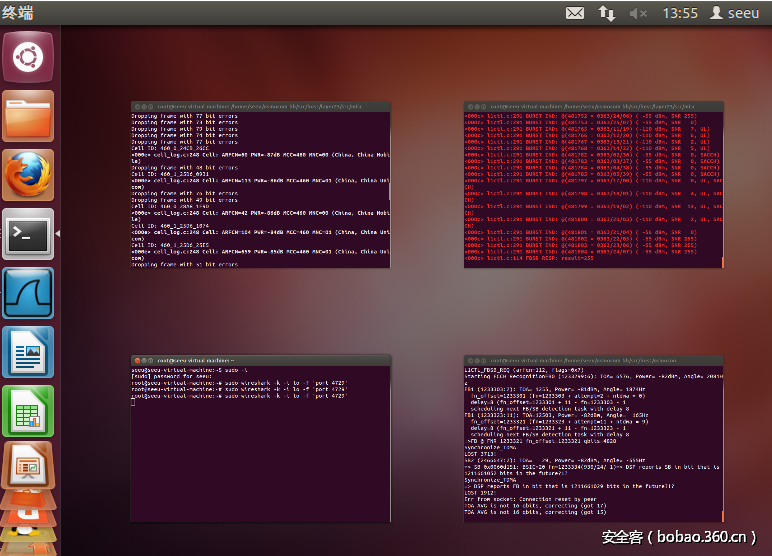The width and height of the screenshot is (772, 556).
Task: Open the Ubuntu Dash home button
Action: [x=28, y=58]
